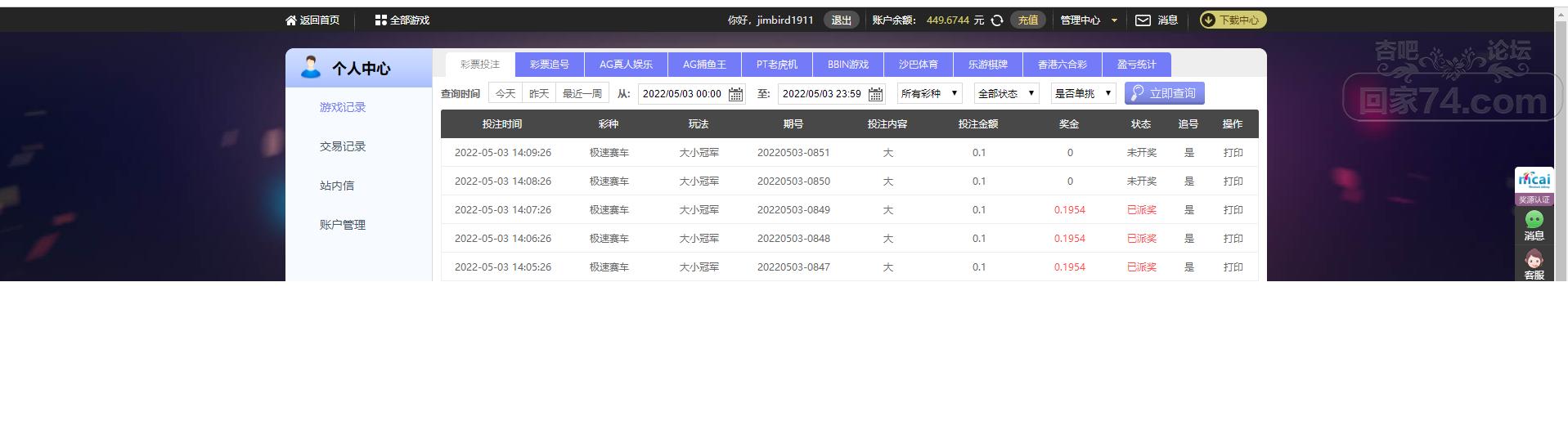Viewport: 1568px width, 448px height.
Task: Click the 投注时间 column header
Action: (x=502, y=124)
